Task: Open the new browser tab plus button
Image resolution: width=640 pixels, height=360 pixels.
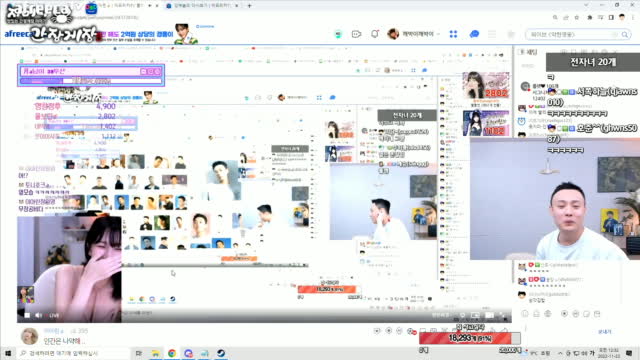Action: coord(249,5)
